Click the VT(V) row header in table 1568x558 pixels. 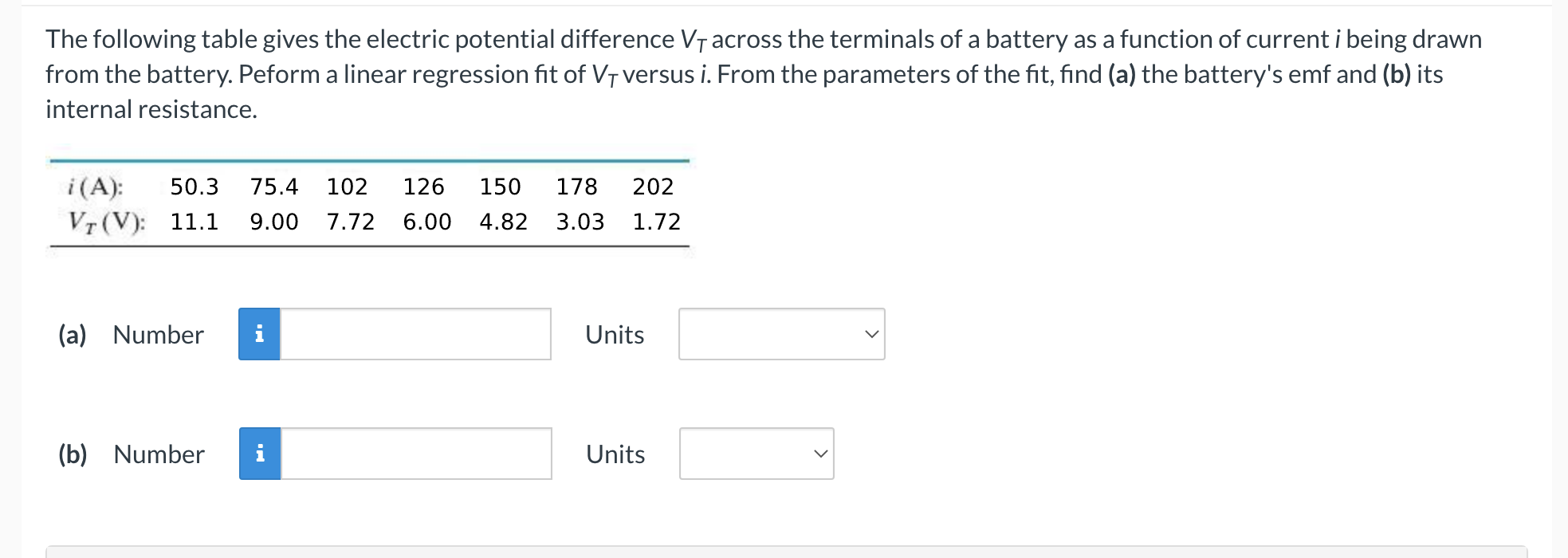107,222
